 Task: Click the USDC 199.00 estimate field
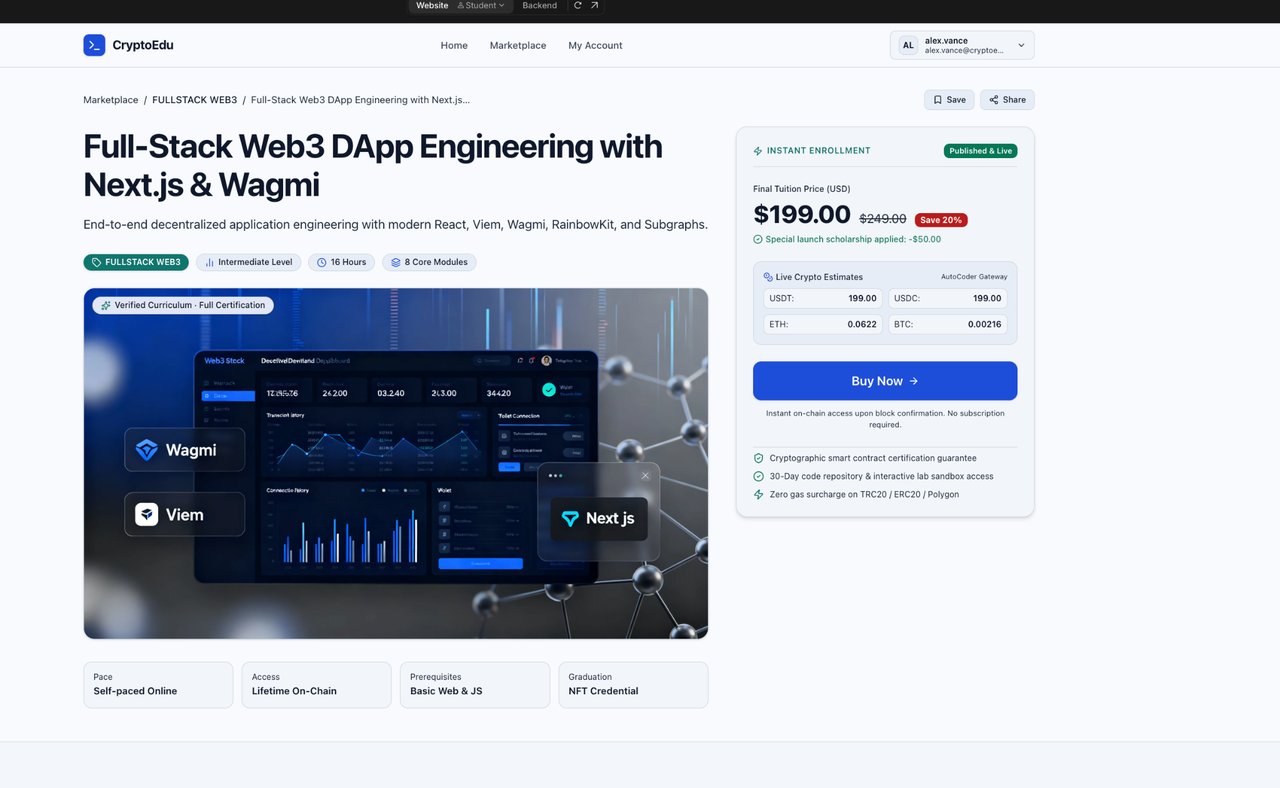pyautogui.click(x=947, y=298)
